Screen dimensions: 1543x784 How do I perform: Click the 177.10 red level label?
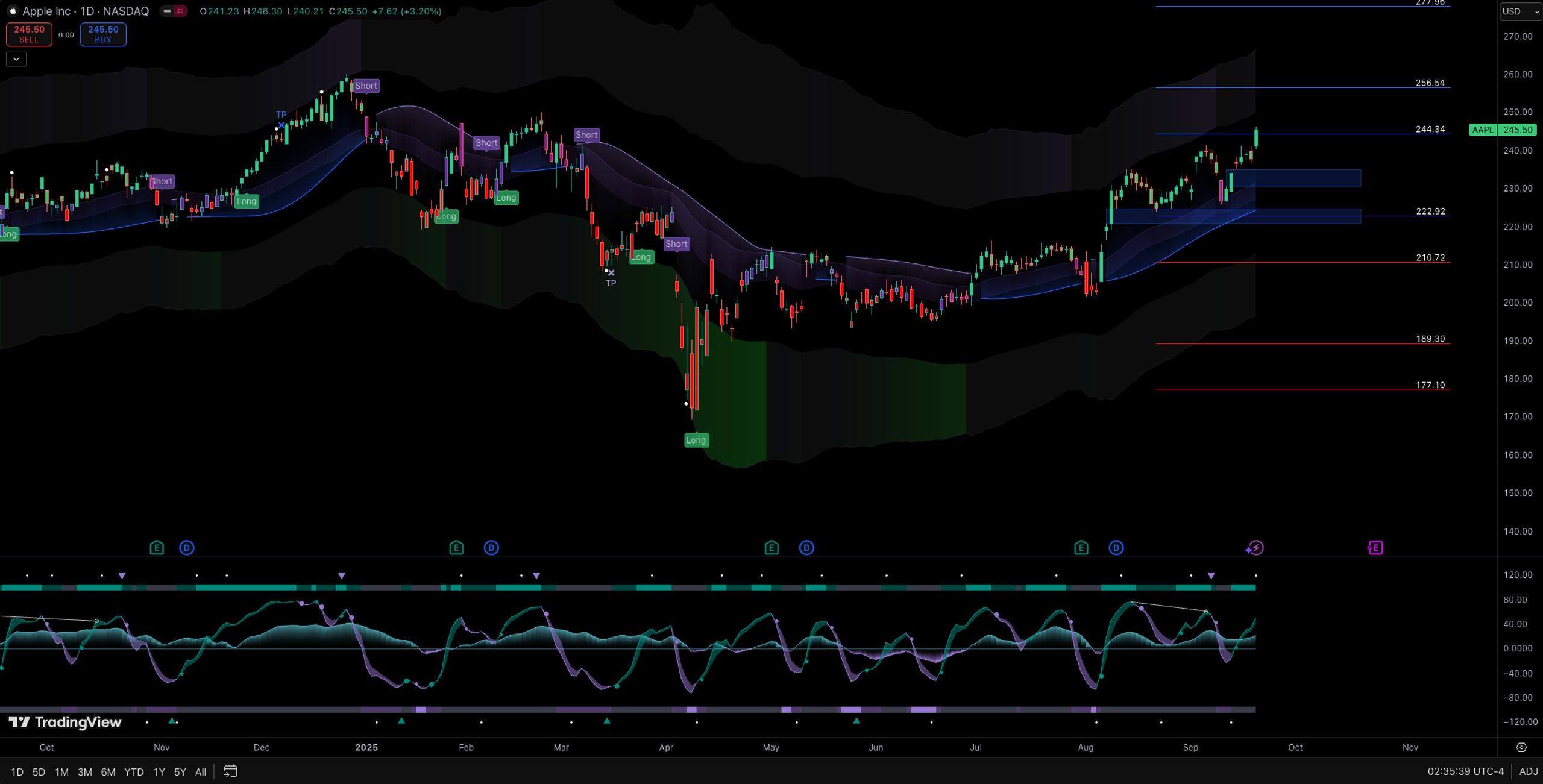1430,385
